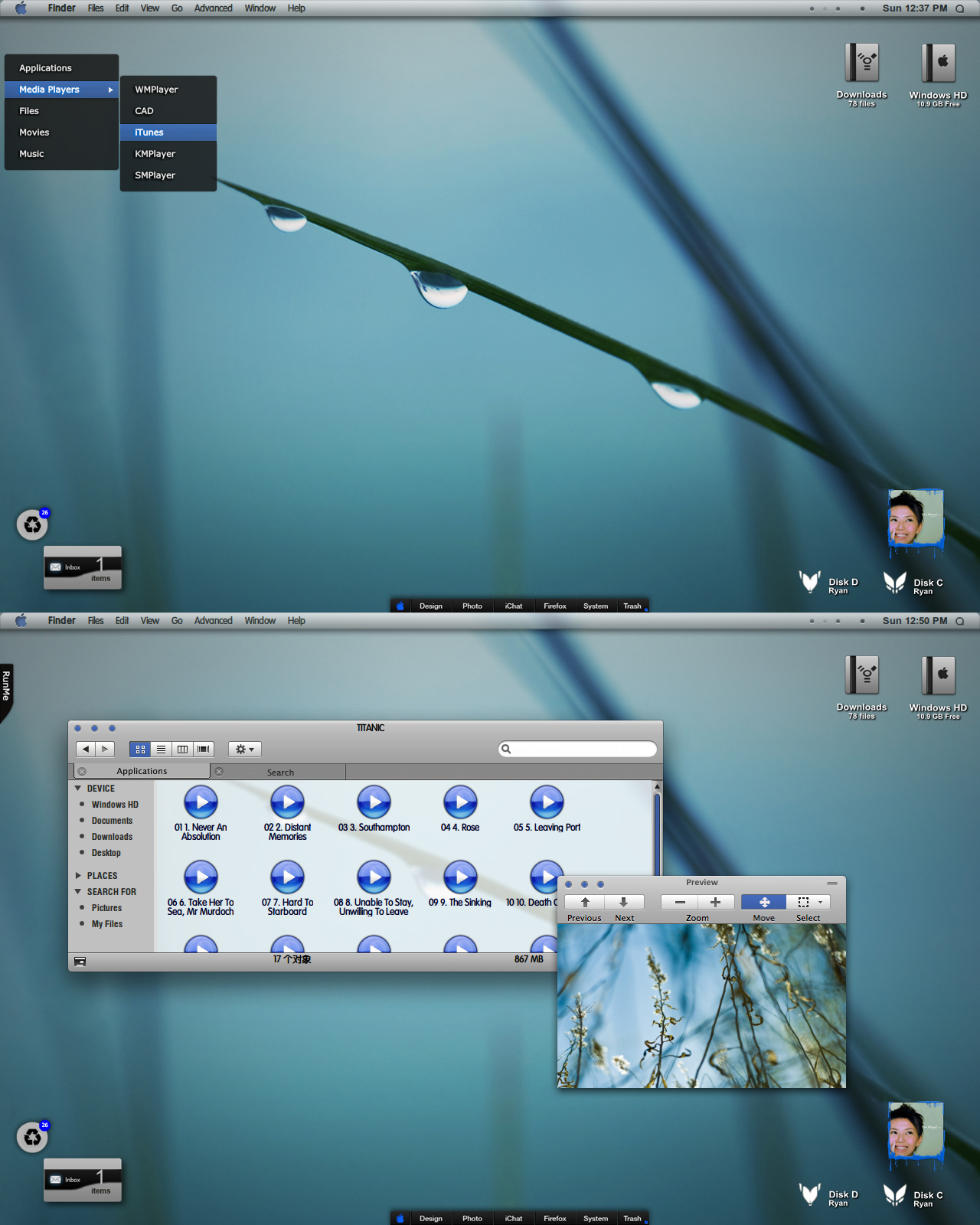Viewport: 980px width, 1225px height.
Task: Open the Spotlight icon next to 12:50 PM
Action: [x=959, y=621]
